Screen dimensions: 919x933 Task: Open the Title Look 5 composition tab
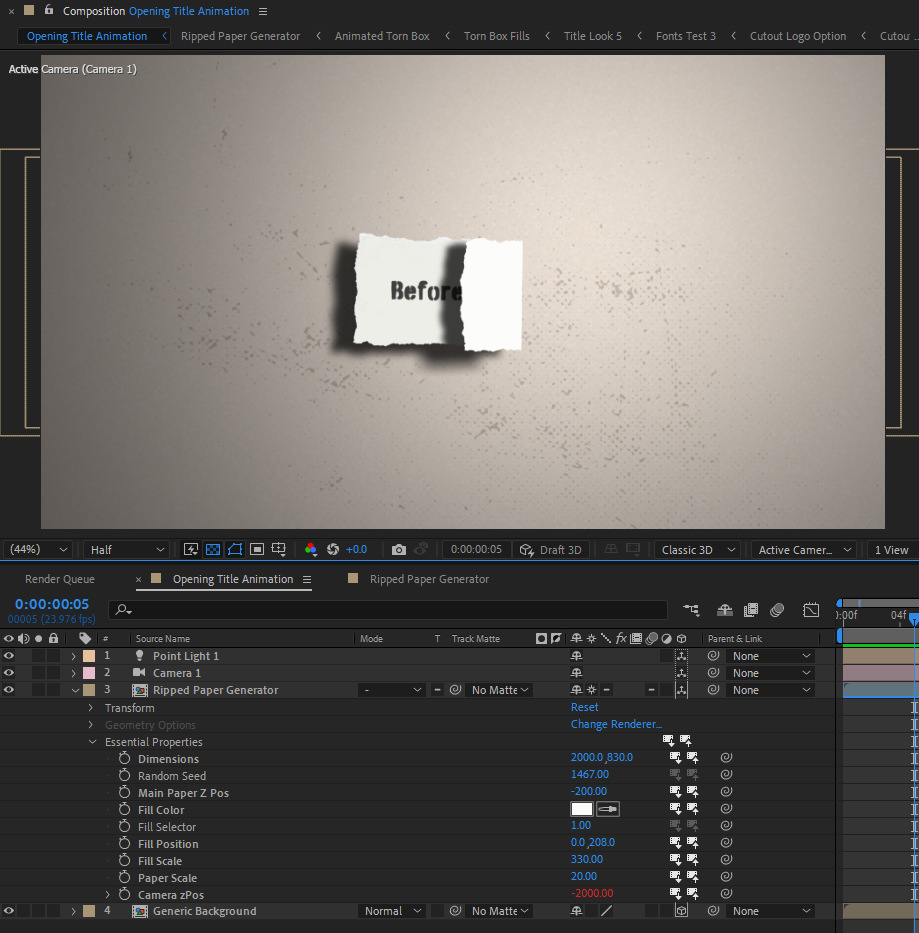click(592, 36)
